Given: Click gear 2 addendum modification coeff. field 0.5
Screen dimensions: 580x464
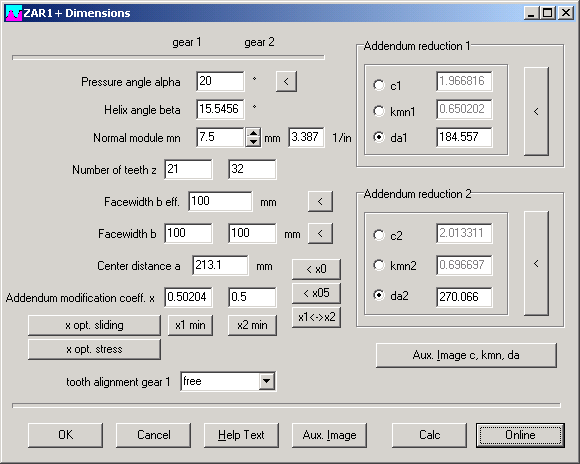Looking at the screenshot, I should pyautogui.click(x=252, y=297).
